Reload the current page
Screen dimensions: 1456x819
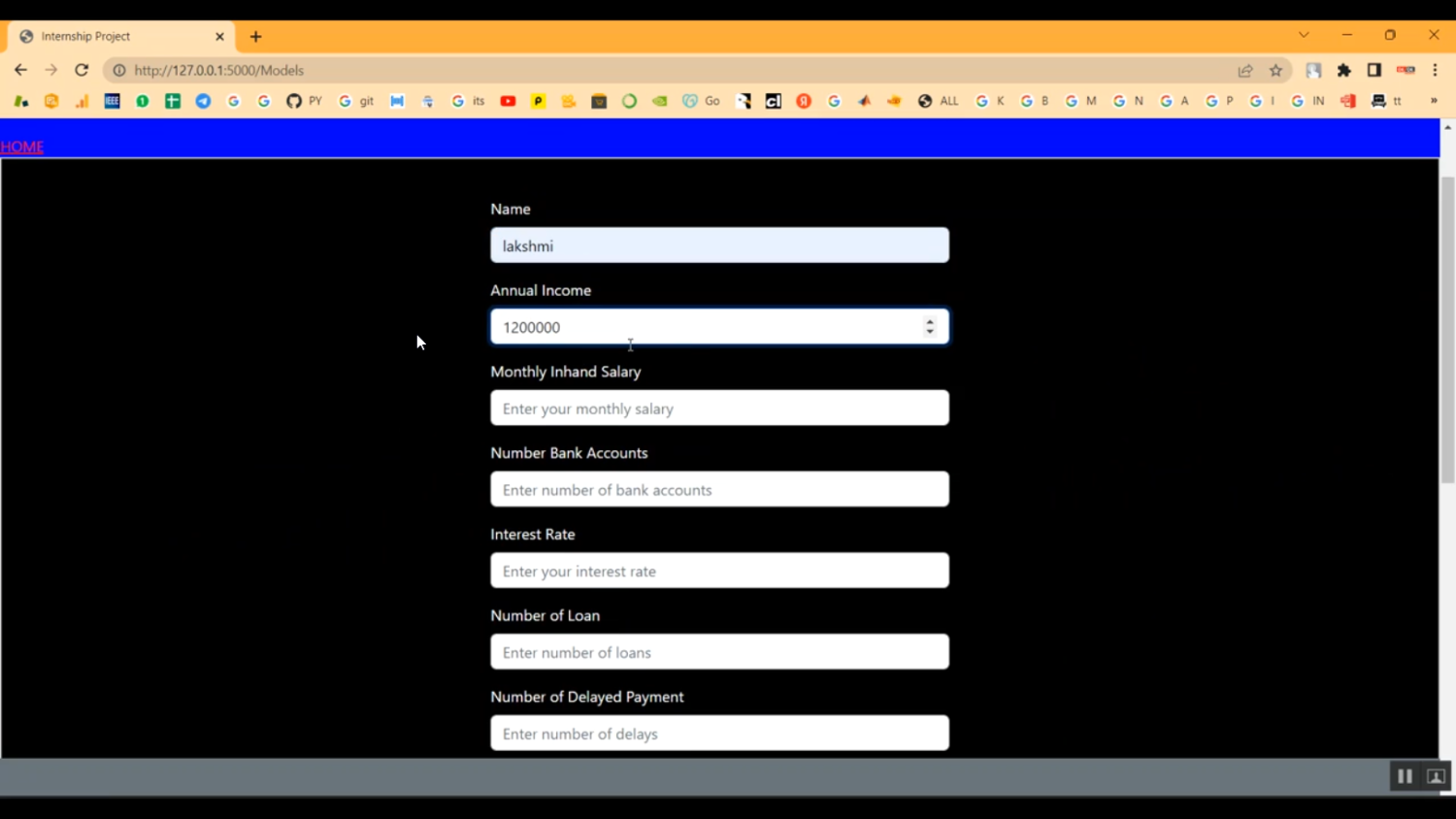tap(82, 70)
